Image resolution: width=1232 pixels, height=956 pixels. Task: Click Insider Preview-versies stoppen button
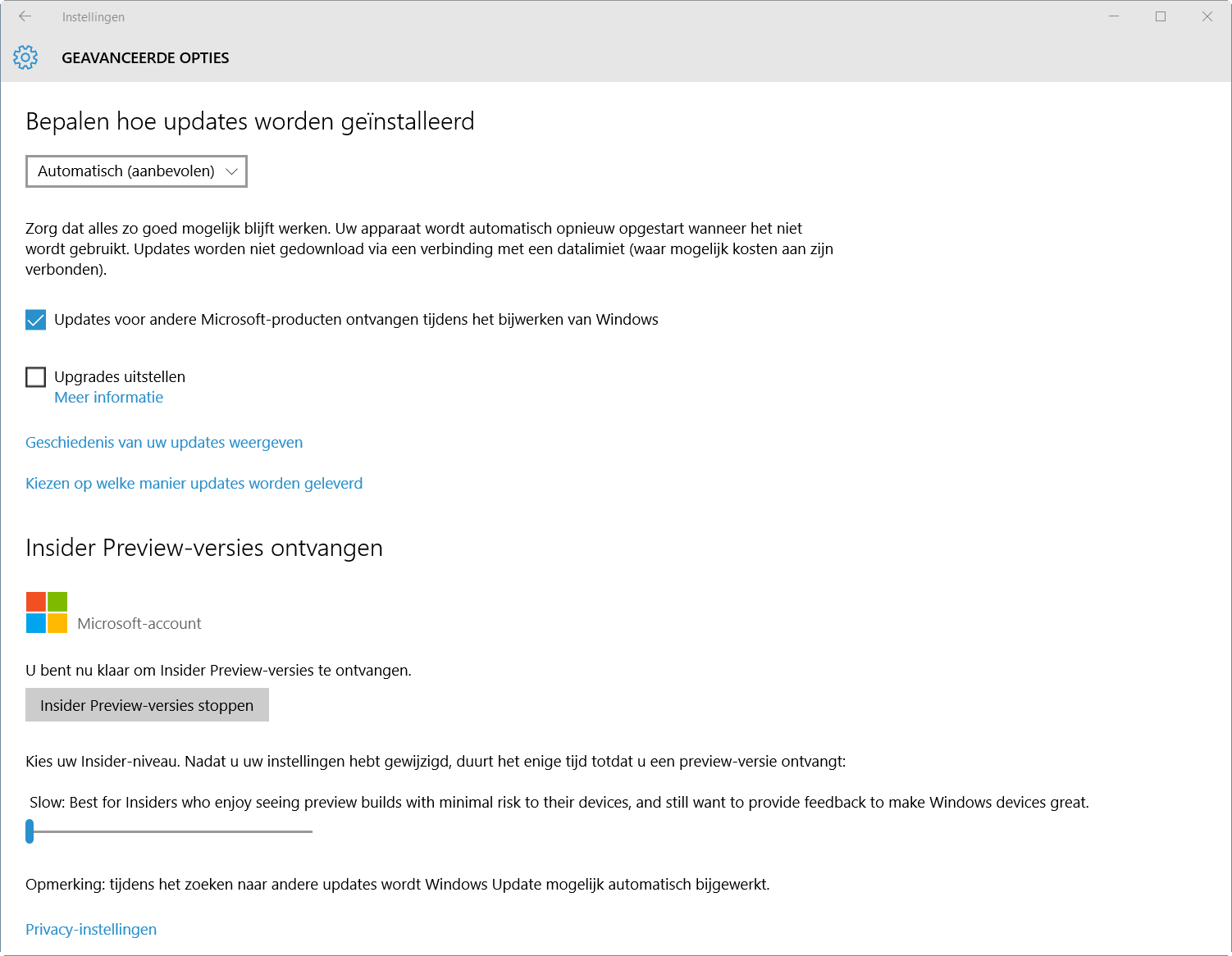pos(147,705)
